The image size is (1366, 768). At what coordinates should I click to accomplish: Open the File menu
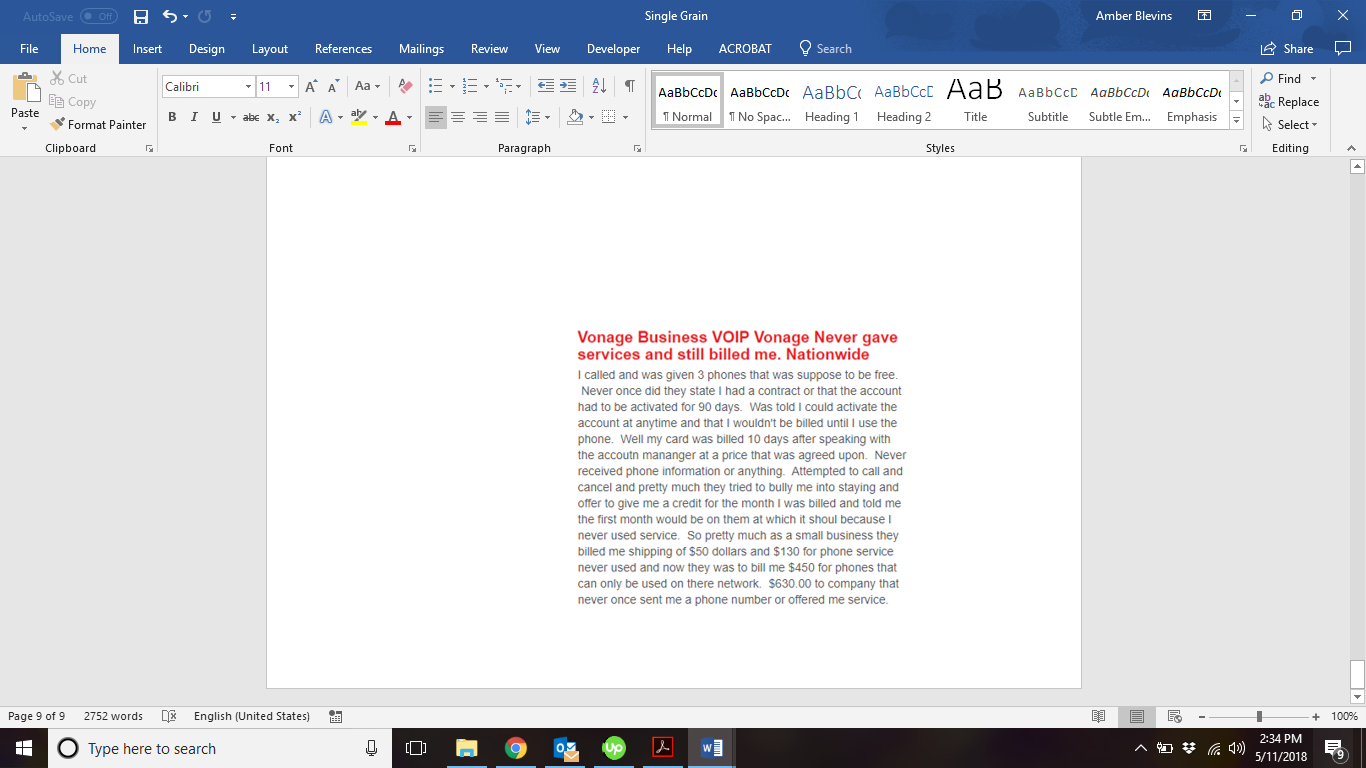tap(29, 48)
